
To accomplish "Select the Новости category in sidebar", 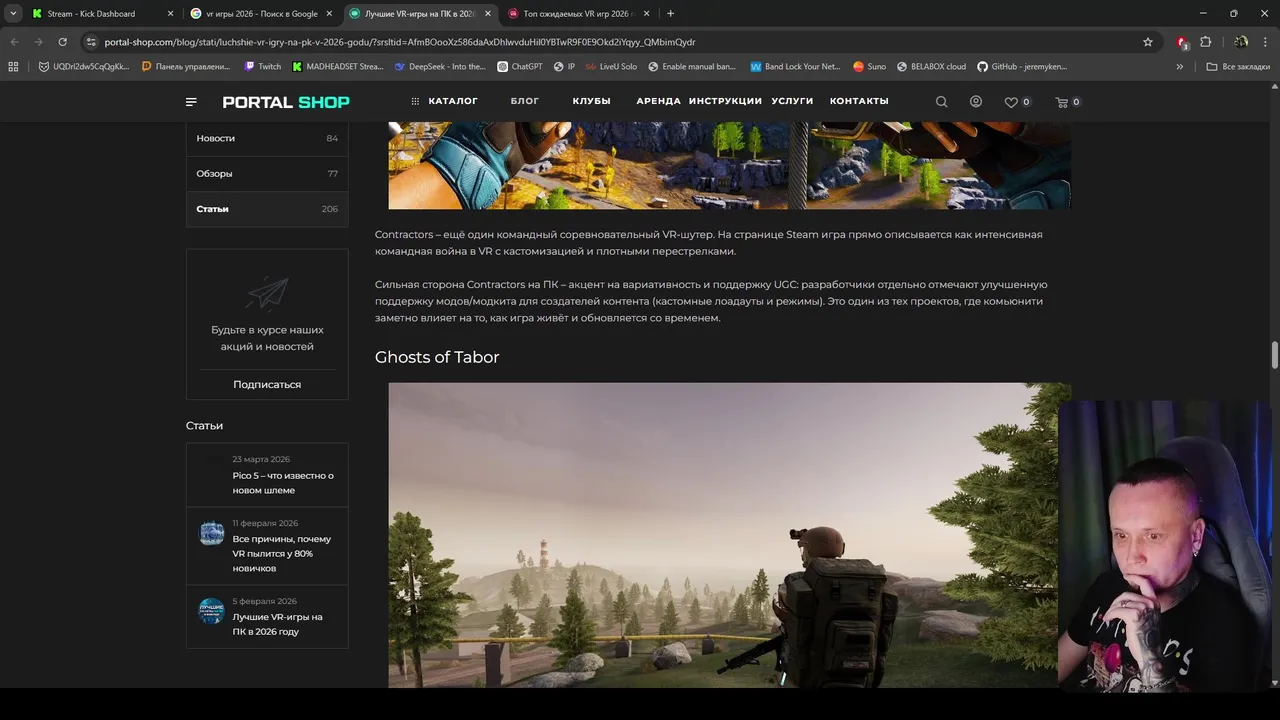I will (267, 138).
